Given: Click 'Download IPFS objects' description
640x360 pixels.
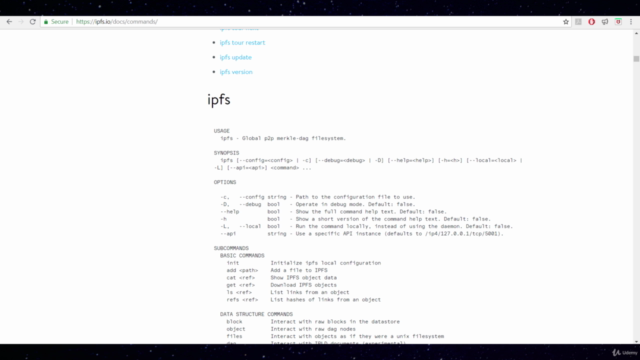Looking at the screenshot, I should 304,285.
